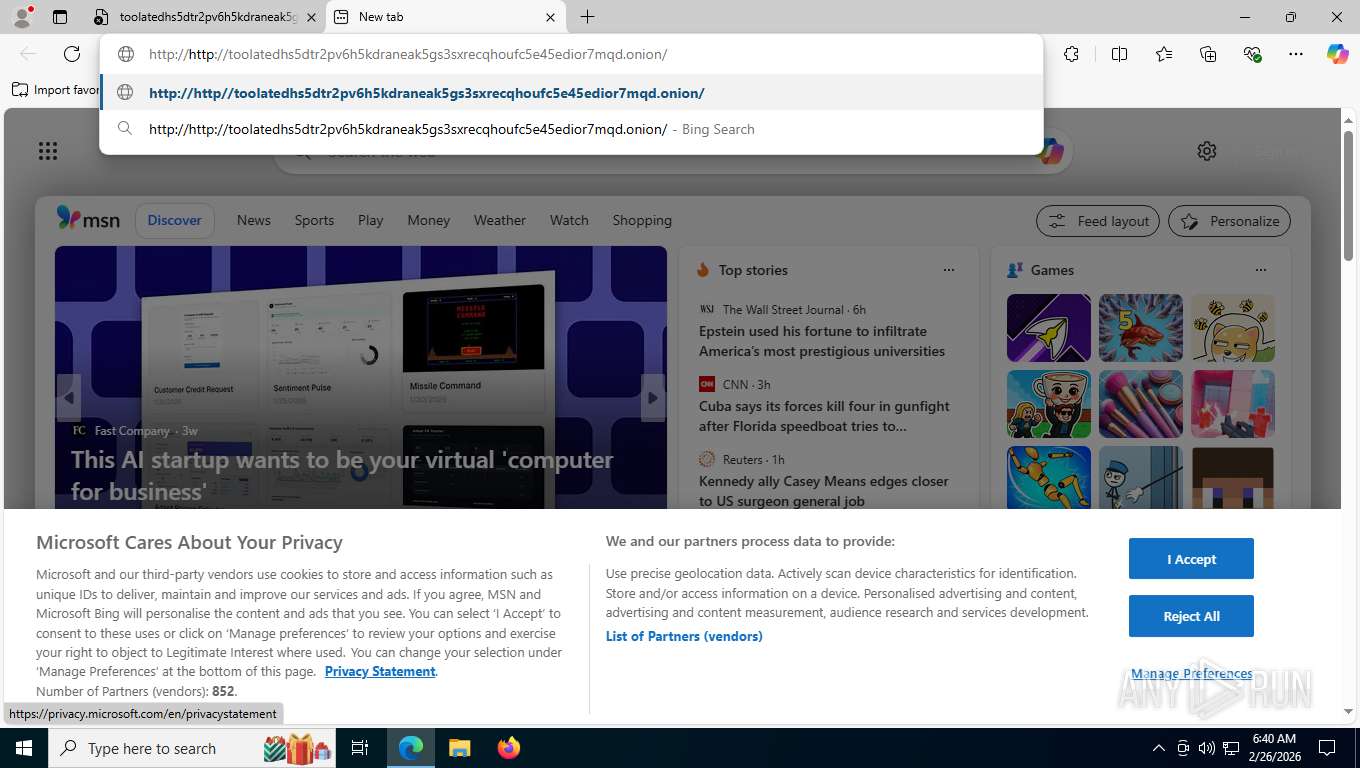Open Edge Settings and more menu
1360x768 pixels.
pyautogui.click(x=1296, y=54)
